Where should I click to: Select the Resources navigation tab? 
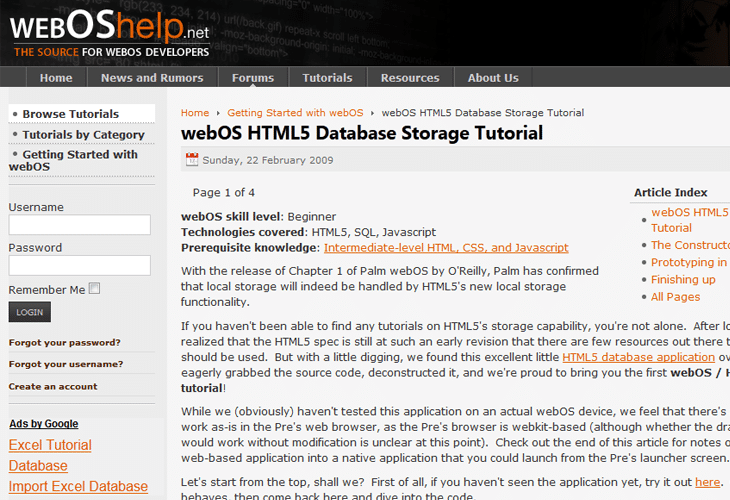pos(410,78)
